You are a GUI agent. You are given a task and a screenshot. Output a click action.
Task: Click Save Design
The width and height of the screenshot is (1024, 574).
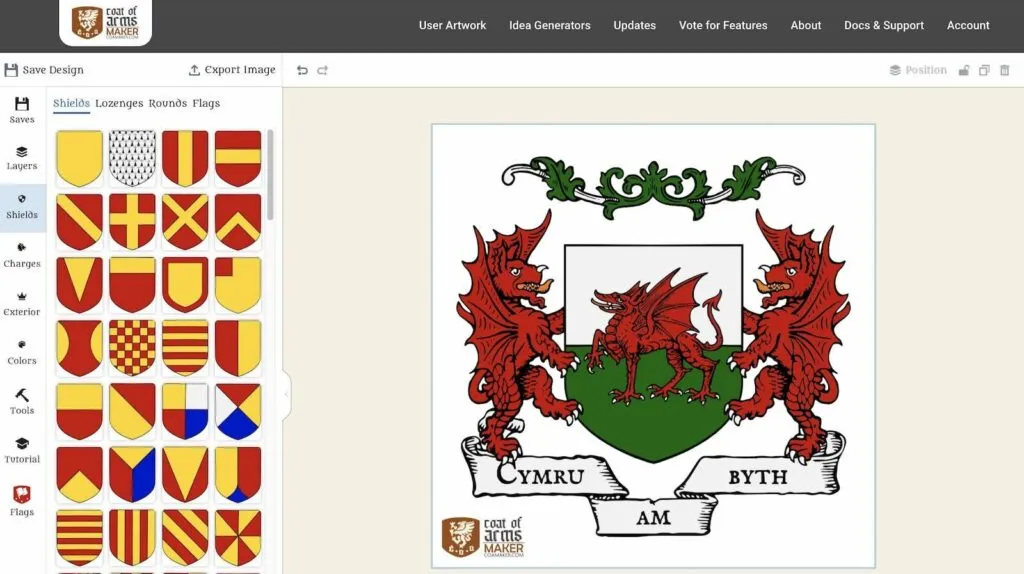tap(44, 70)
